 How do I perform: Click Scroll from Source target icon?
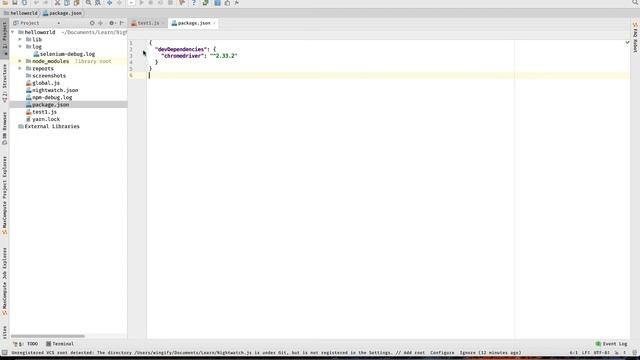[x=92, y=23]
